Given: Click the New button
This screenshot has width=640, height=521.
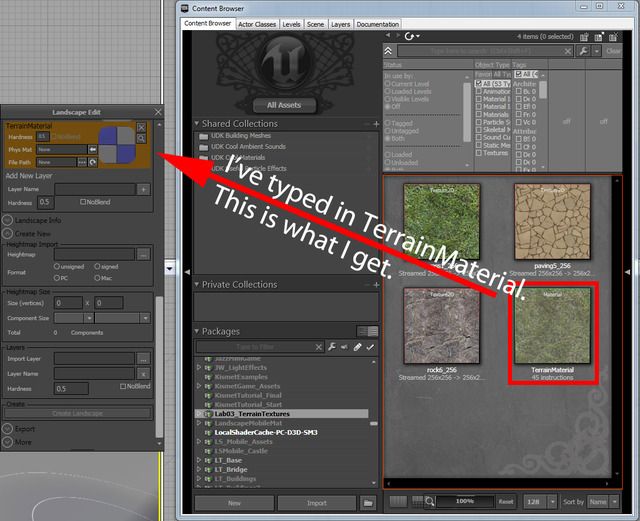Looking at the screenshot, I should pyautogui.click(x=234, y=503).
